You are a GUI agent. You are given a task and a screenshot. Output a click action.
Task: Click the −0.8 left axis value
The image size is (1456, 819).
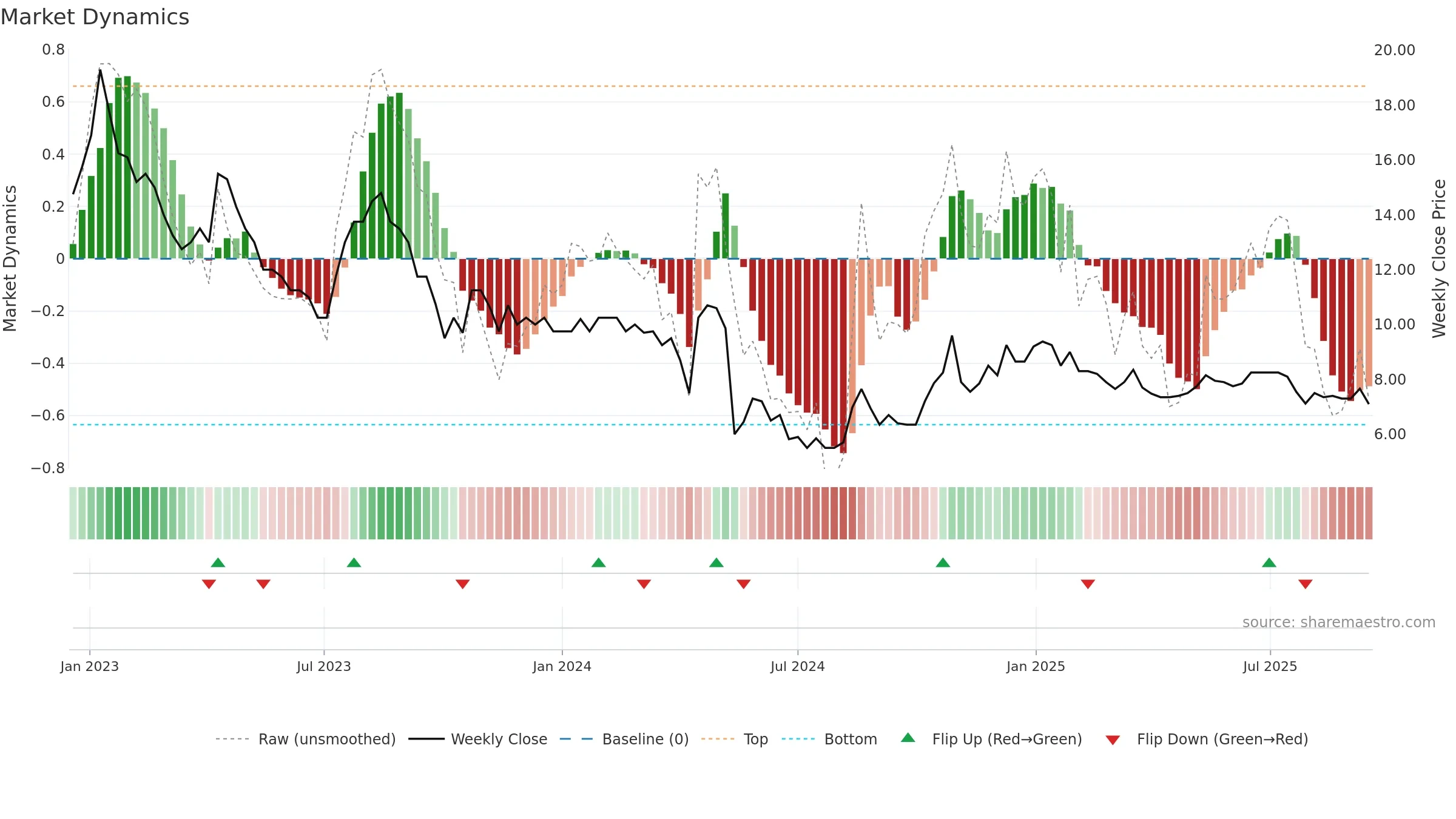point(48,468)
